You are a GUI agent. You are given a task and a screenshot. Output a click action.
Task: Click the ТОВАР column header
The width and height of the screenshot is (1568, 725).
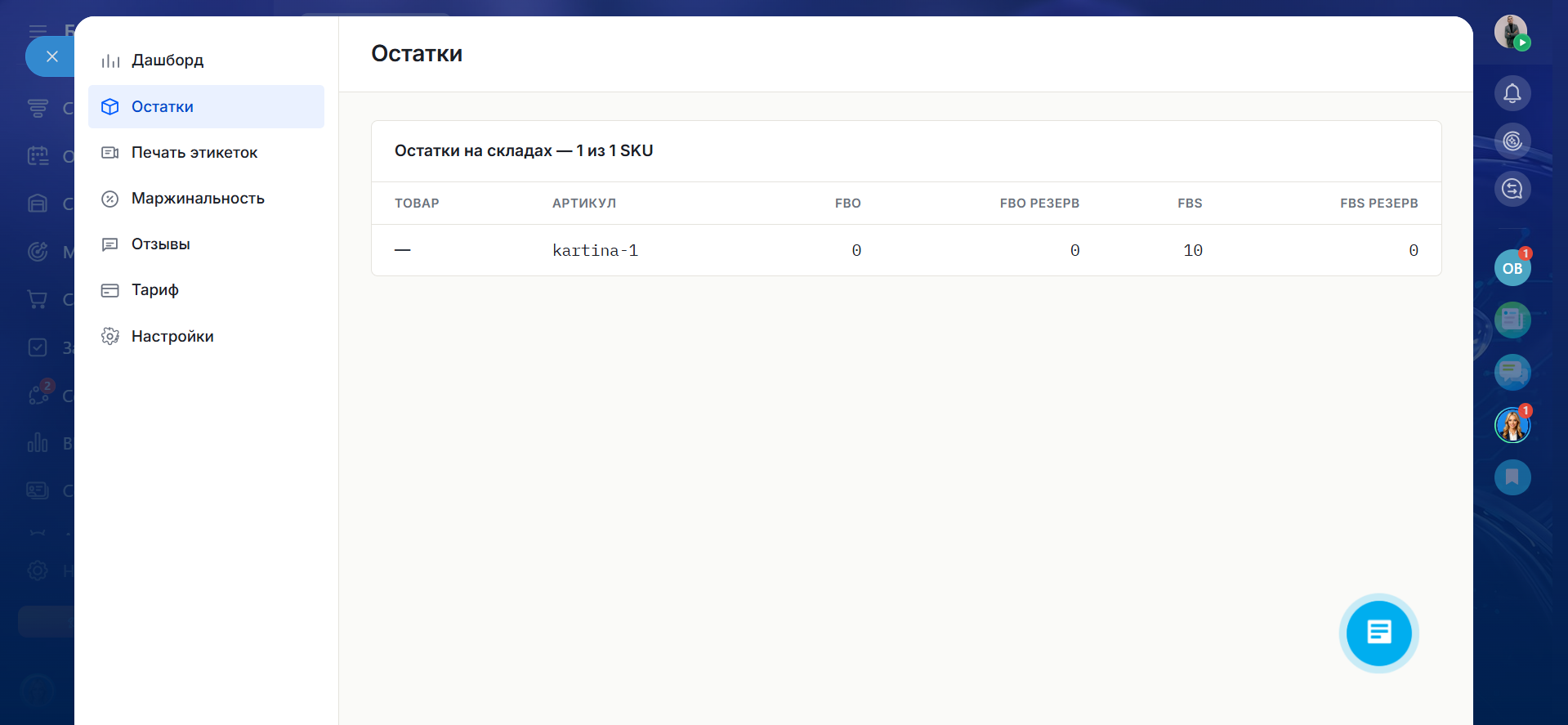(417, 204)
